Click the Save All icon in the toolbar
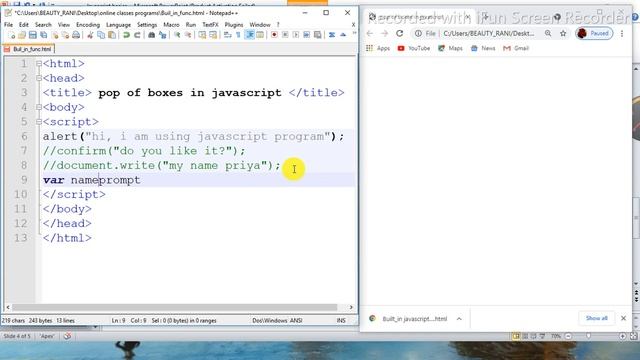The image size is (640, 360). (x=43, y=35)
